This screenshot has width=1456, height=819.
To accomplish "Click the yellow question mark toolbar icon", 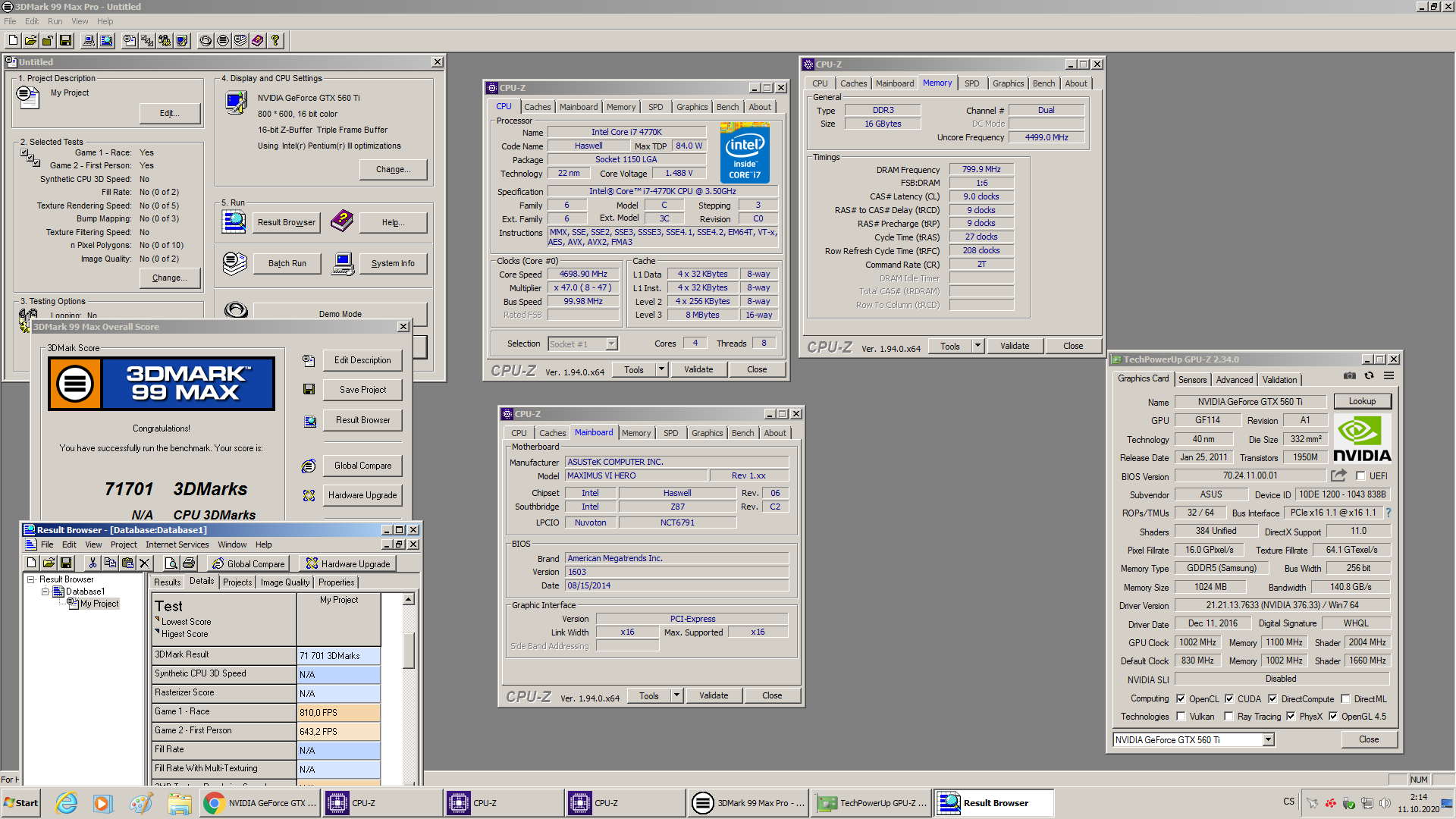I will [x=275, y=41].
